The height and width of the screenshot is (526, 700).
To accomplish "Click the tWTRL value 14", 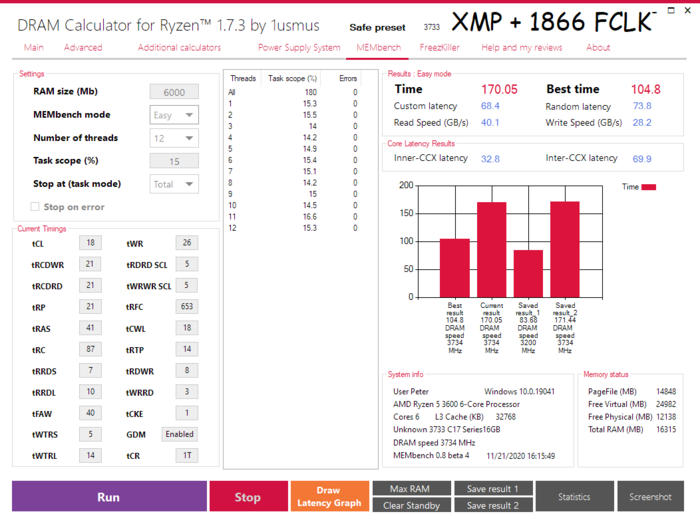I will point(90,455).
